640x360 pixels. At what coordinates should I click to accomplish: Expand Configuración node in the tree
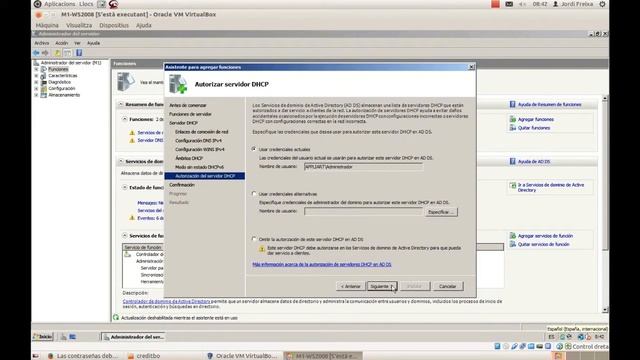pos(36,88)
